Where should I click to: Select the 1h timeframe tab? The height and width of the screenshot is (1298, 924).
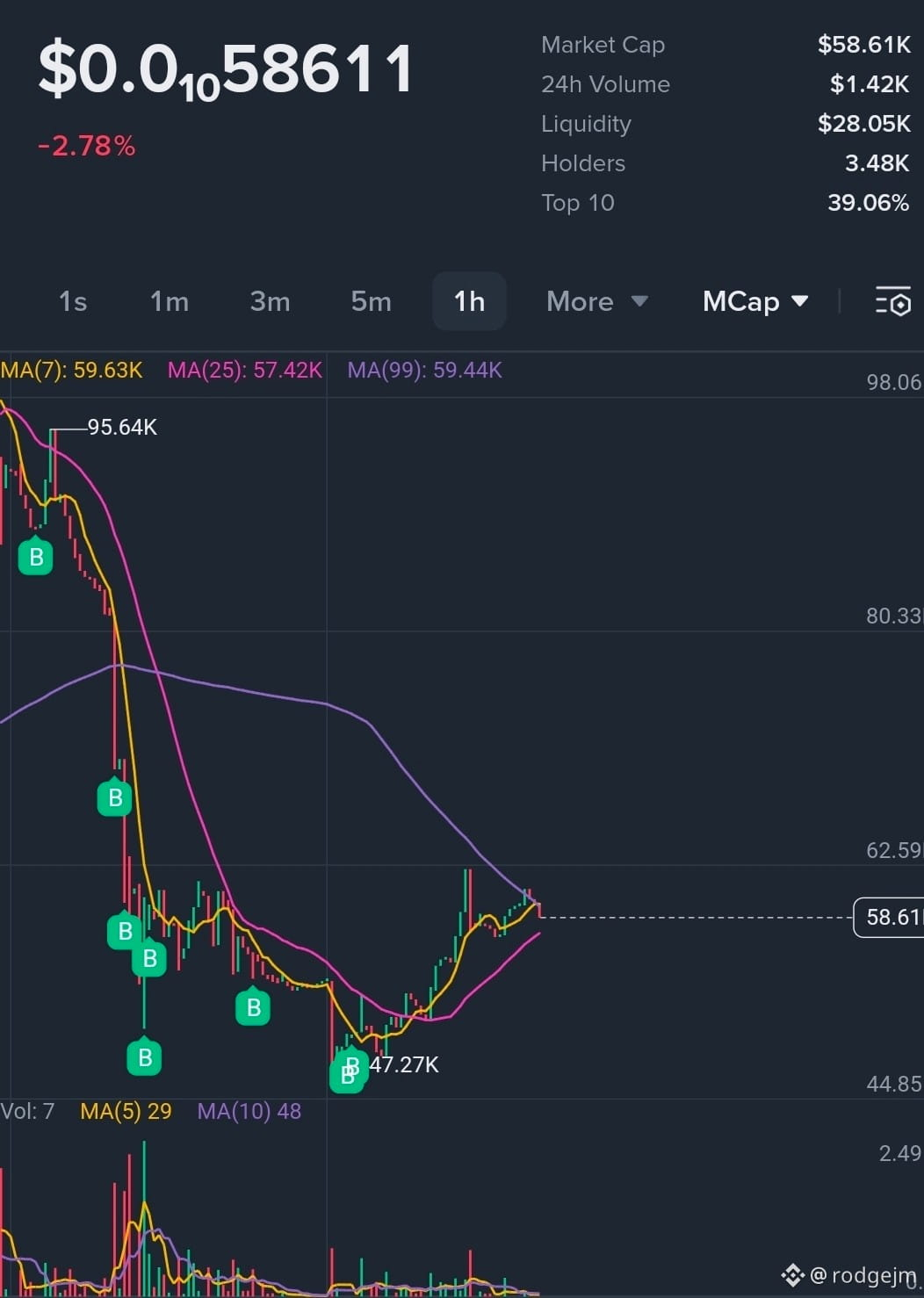click(x=469, y=301)
